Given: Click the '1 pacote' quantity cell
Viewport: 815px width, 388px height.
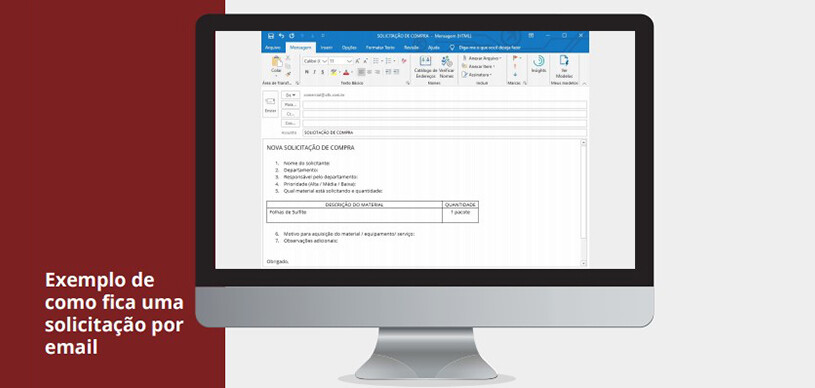Looking at the screenshot, I should point(461,215).
